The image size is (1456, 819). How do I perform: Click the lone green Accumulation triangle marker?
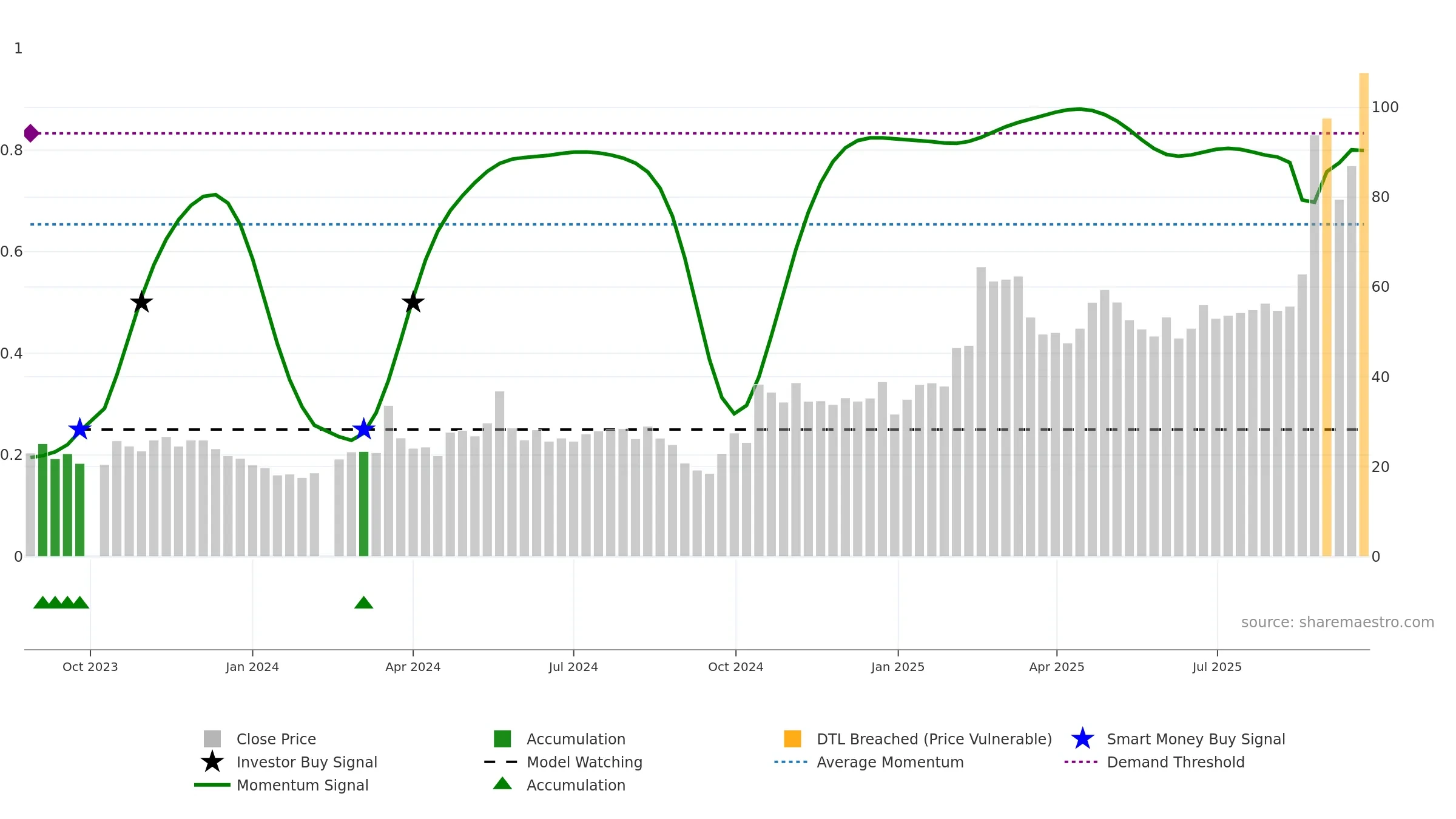point(363,602)
